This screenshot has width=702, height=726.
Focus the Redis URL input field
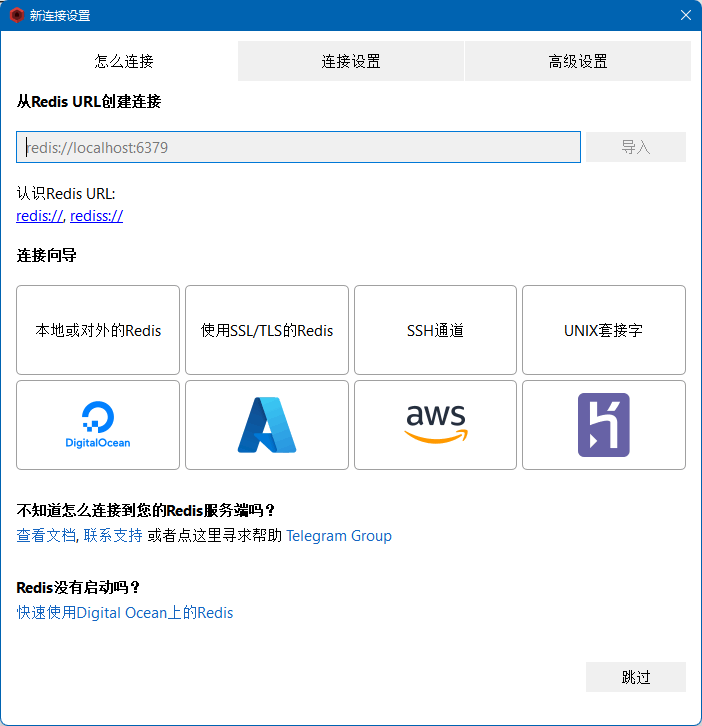click(x=298, y=147)
